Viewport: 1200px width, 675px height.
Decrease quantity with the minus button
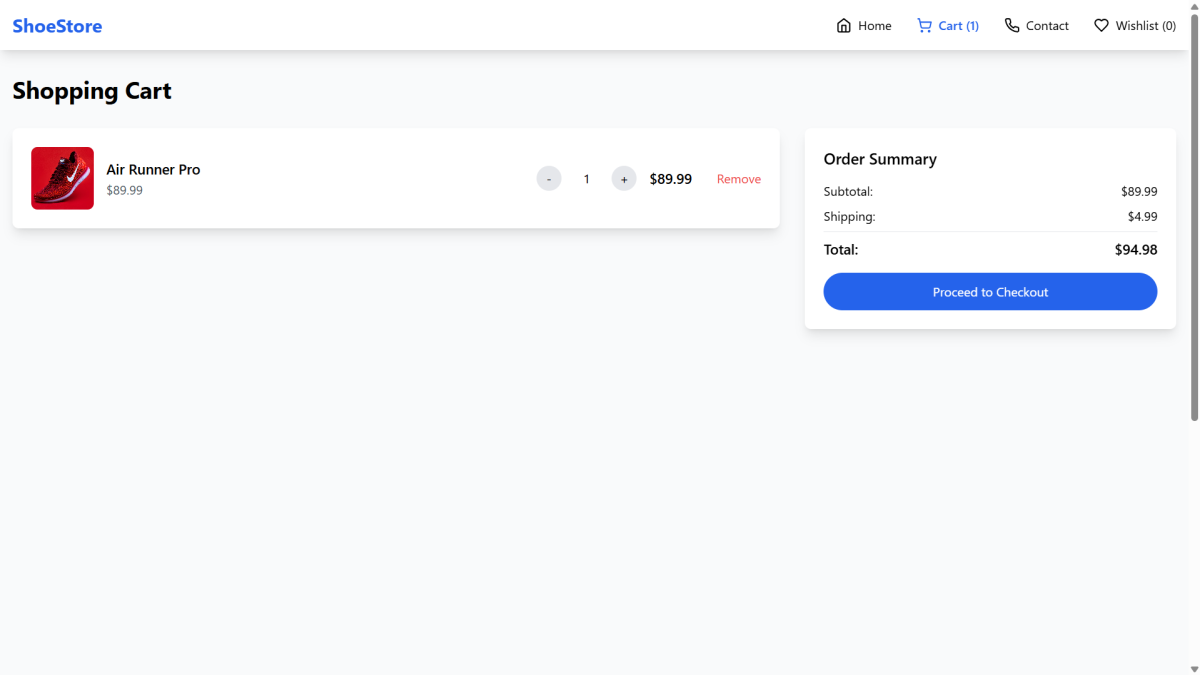(549, 179)
